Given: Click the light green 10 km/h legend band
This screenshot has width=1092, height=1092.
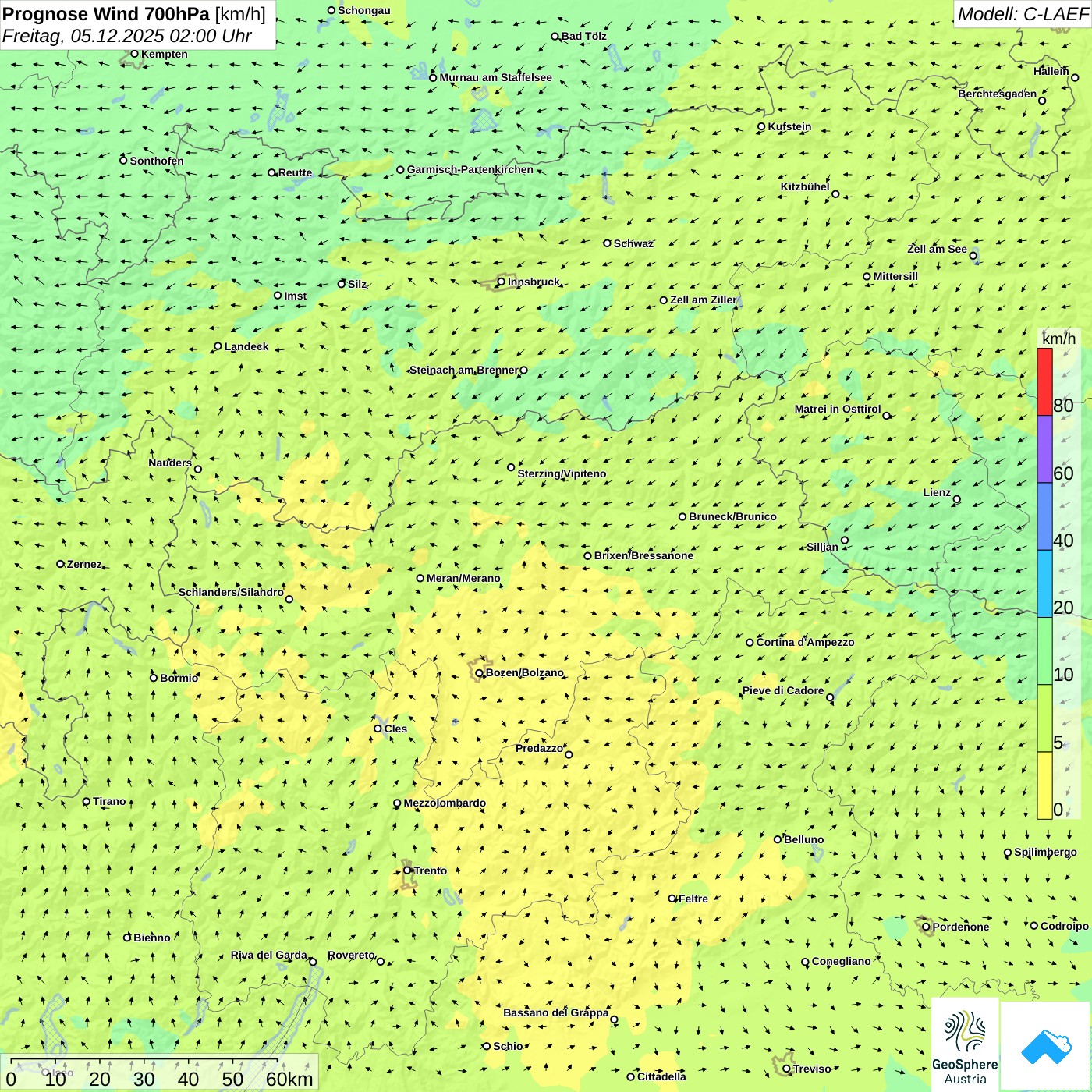Looking at the screenshot, I should (x=1044, y=651).
